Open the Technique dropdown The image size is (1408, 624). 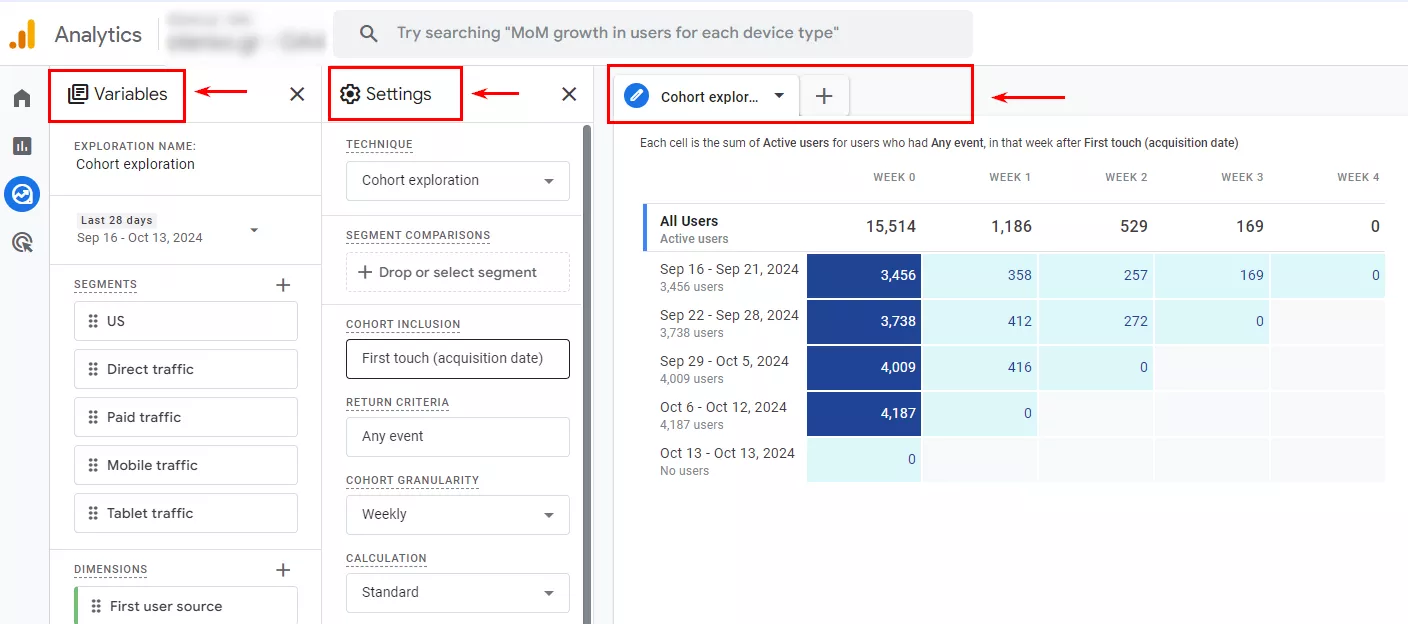(458, 181)
